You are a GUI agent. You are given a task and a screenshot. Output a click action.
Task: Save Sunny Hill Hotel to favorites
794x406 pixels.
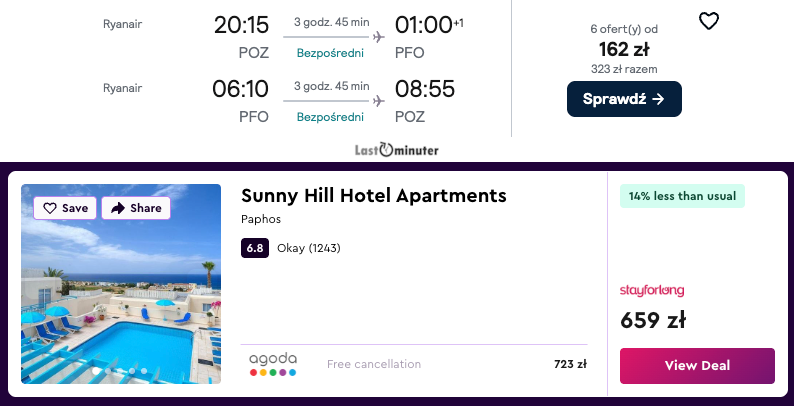click(x=66, y=208)
